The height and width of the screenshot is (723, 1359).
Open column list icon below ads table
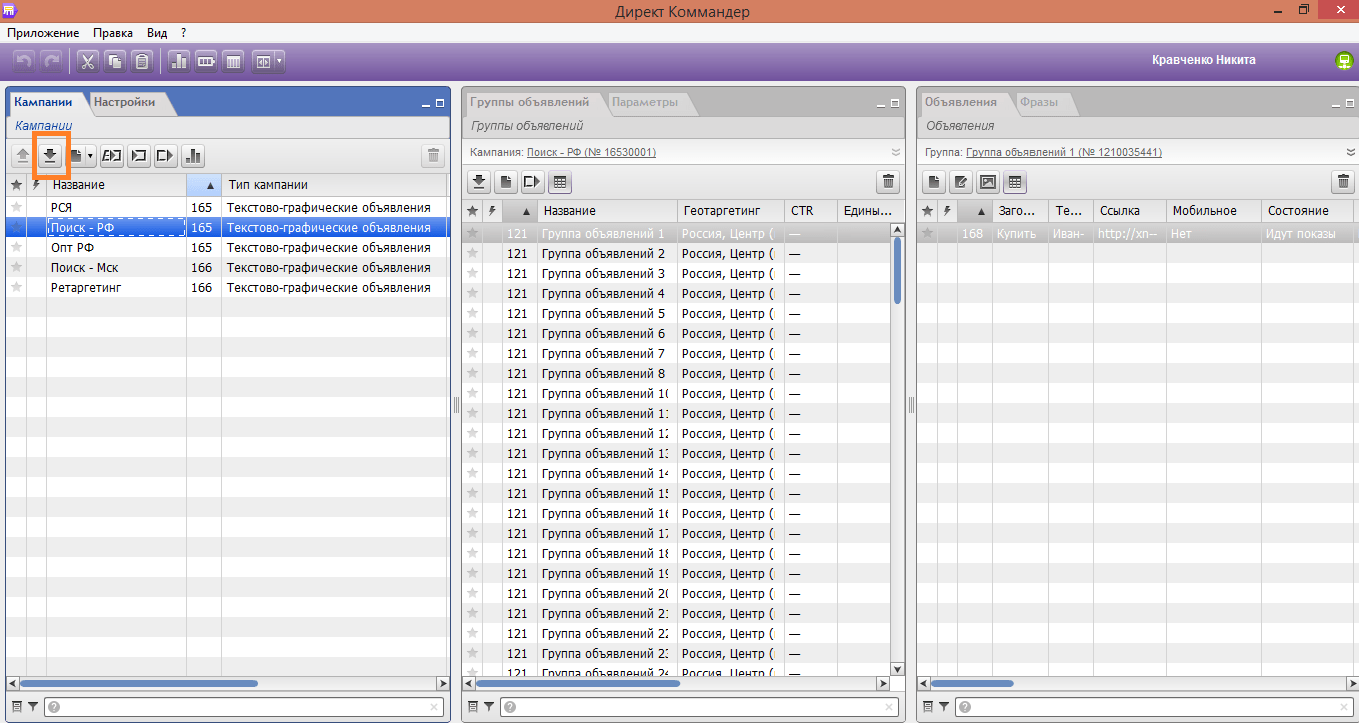tap(928, 707)
